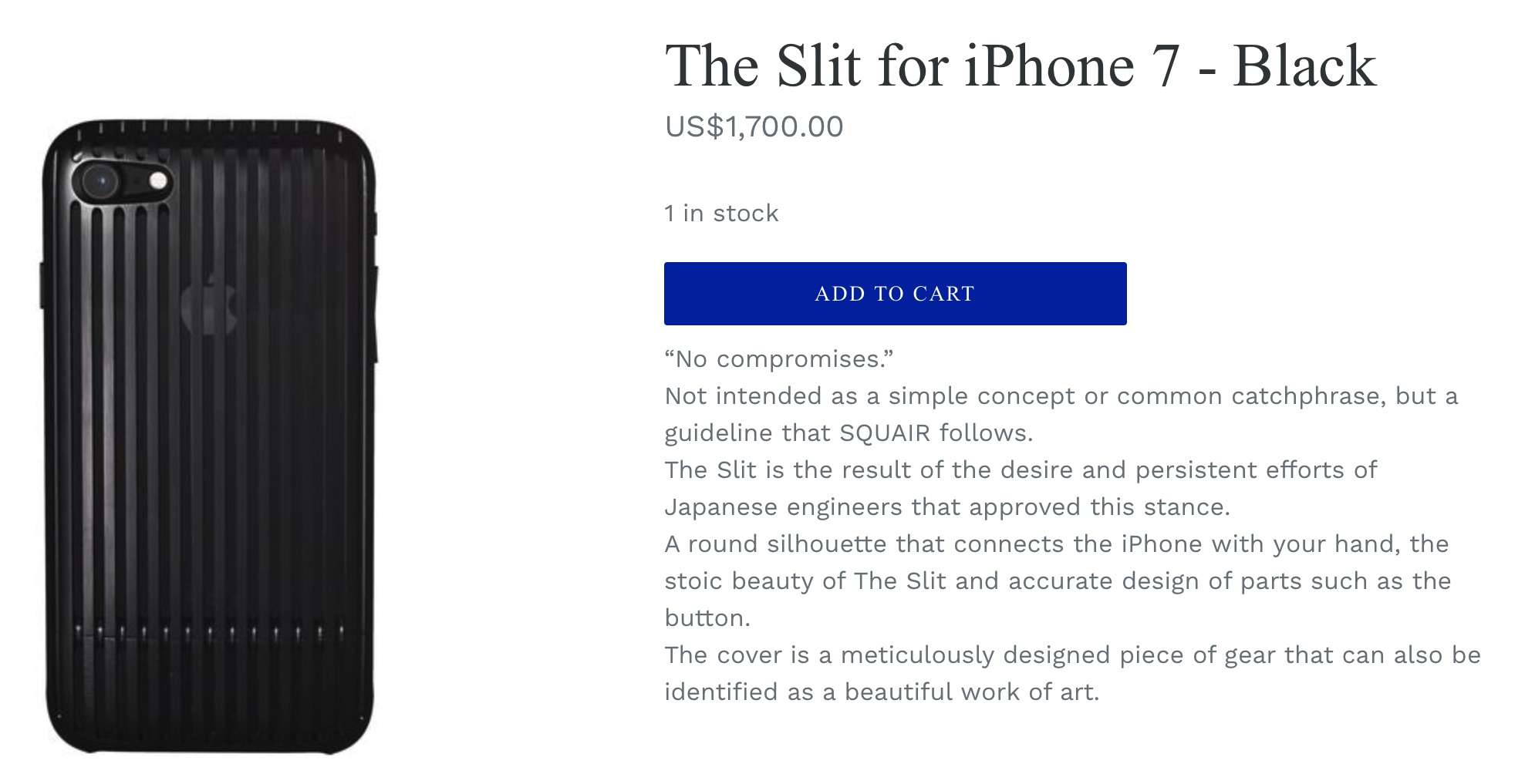Click the line starting "Japanese engineers"
Viewport: 1525px width, 784px height.
(946, 507)
